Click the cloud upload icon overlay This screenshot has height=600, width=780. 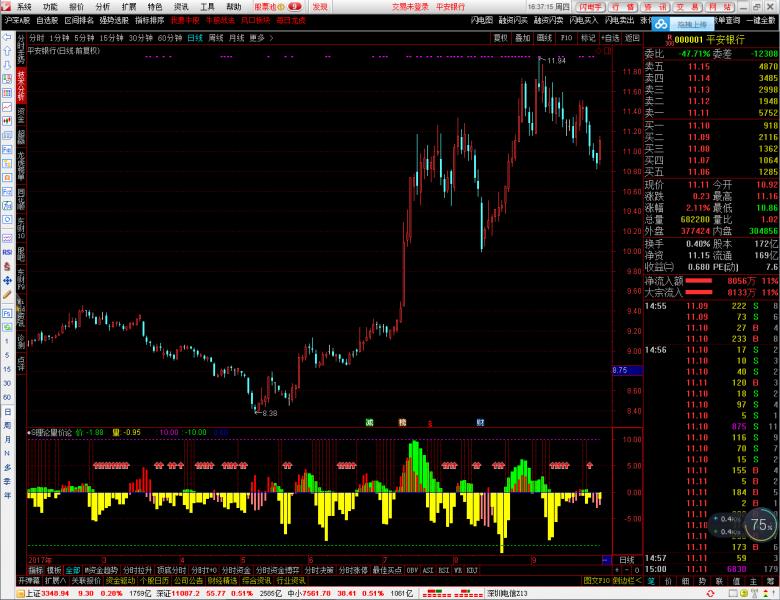[x=661, y=24]
